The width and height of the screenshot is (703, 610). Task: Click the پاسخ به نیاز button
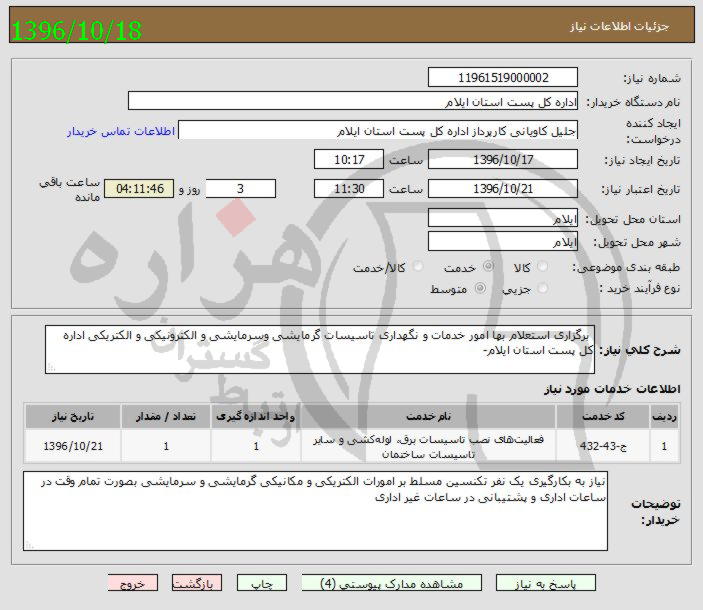[x=546, y=583]
